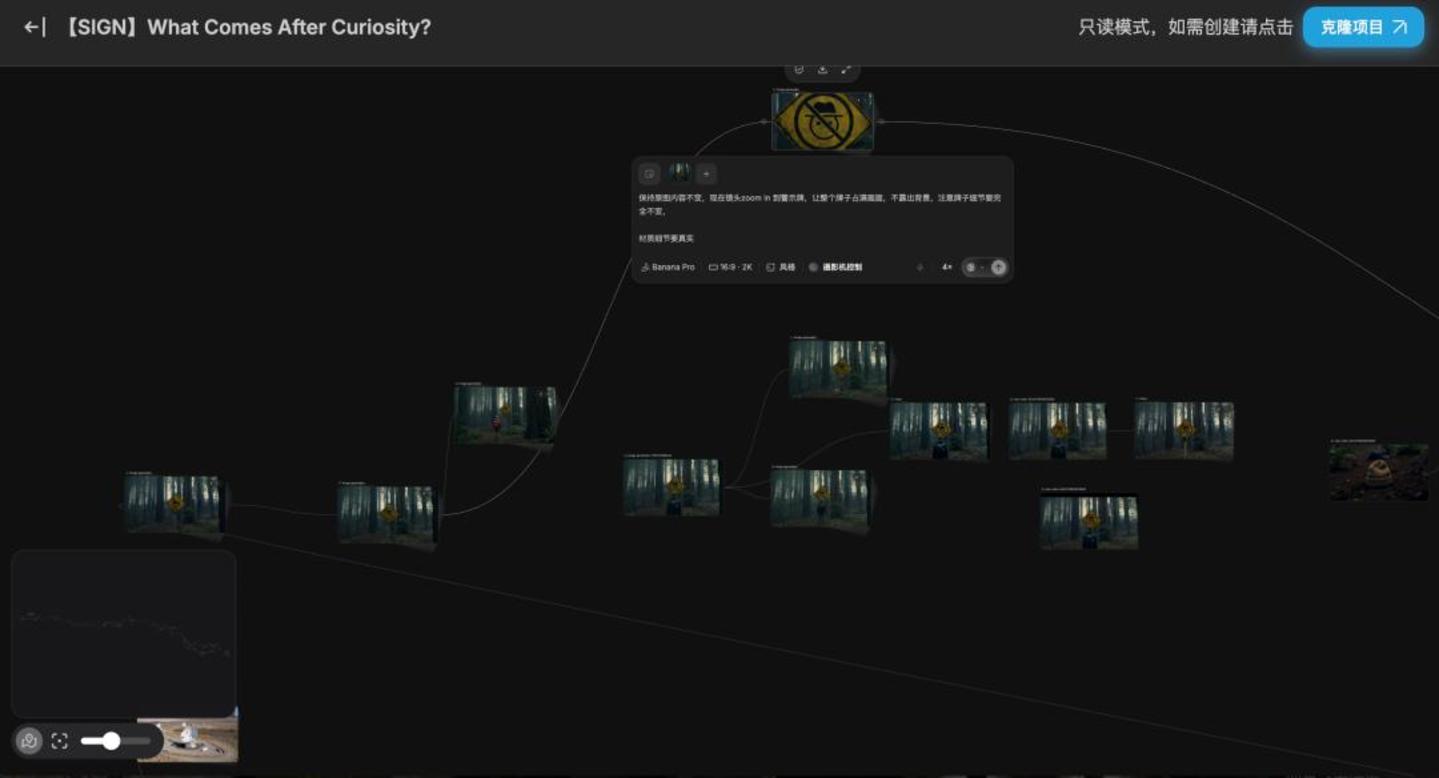Click the download icon above the sign node
The image size is (1439, 778).
[822, 69]
